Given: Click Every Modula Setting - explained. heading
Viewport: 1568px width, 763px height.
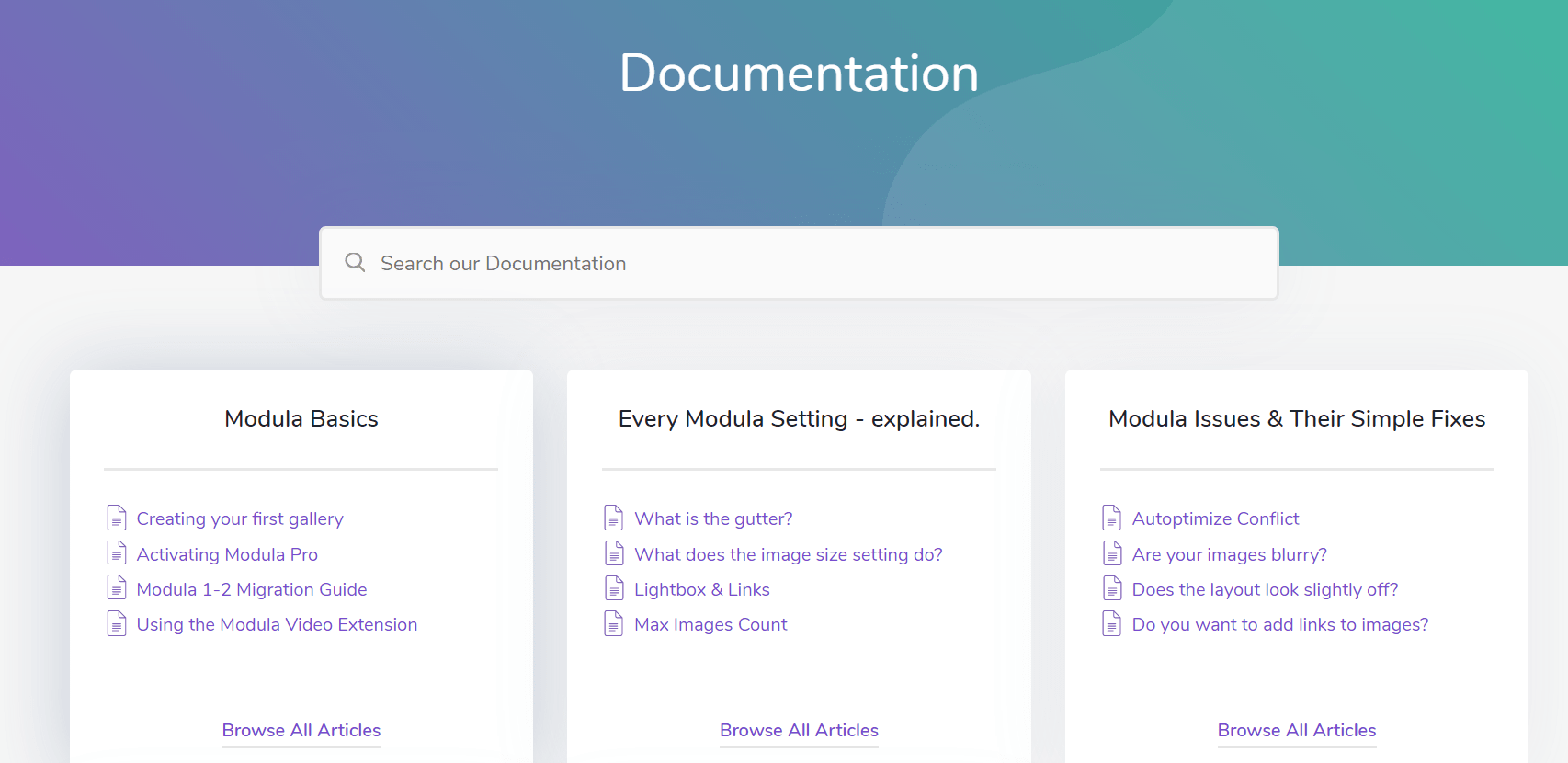Looking at the screenshot, I should 799,418.
